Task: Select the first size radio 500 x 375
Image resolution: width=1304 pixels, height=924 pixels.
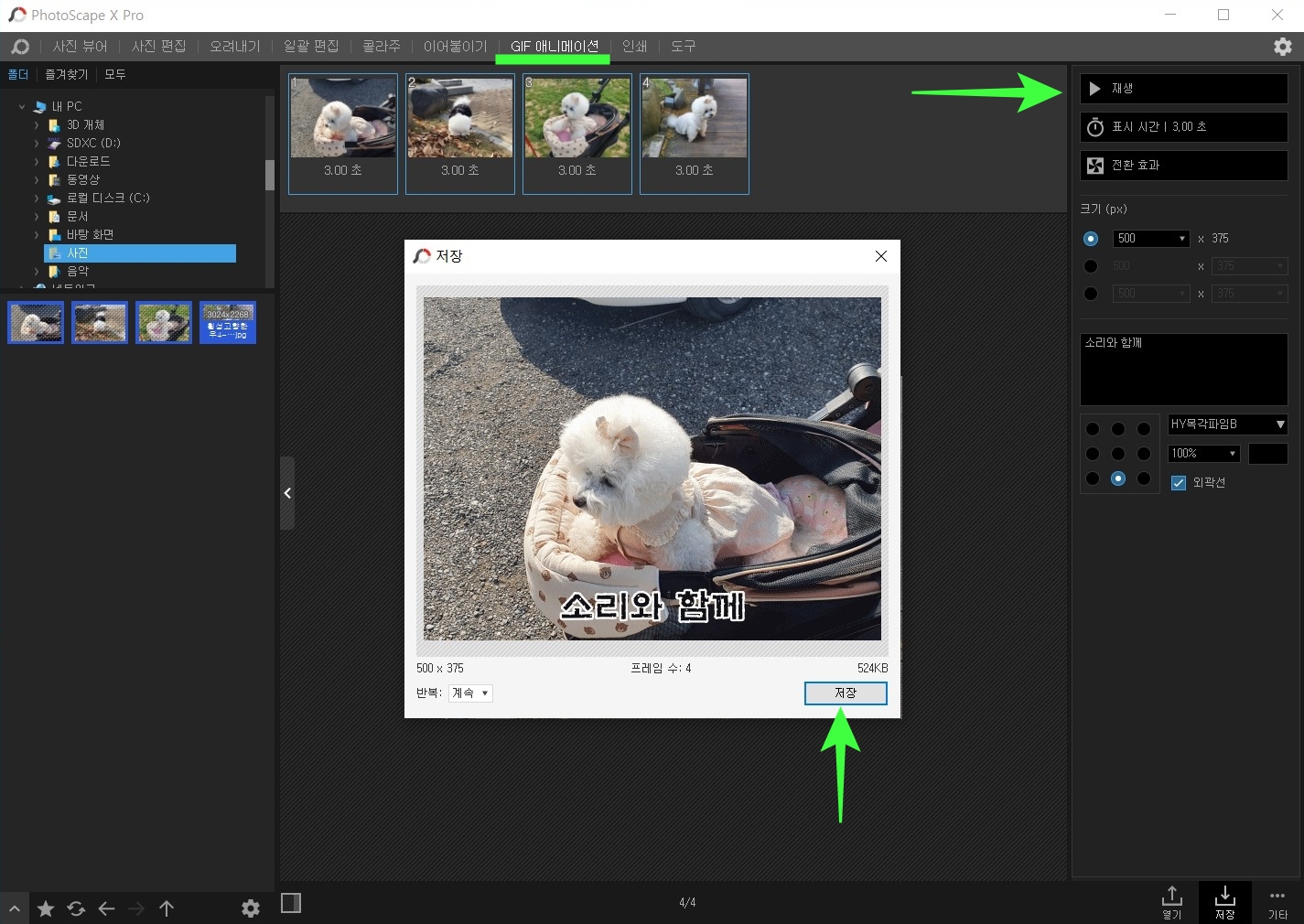Action: [1091, 239]
